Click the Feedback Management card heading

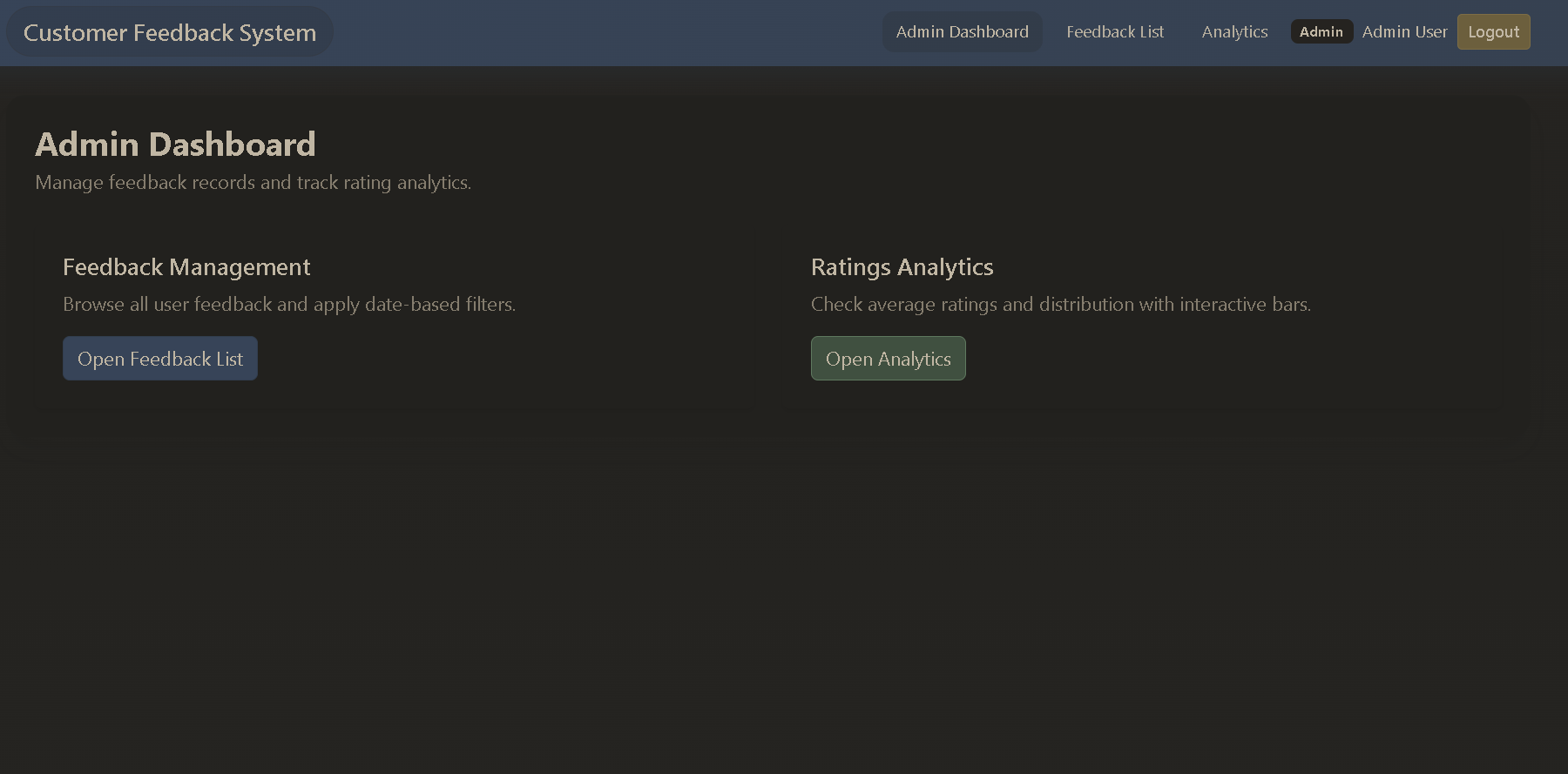coord(186,267)
